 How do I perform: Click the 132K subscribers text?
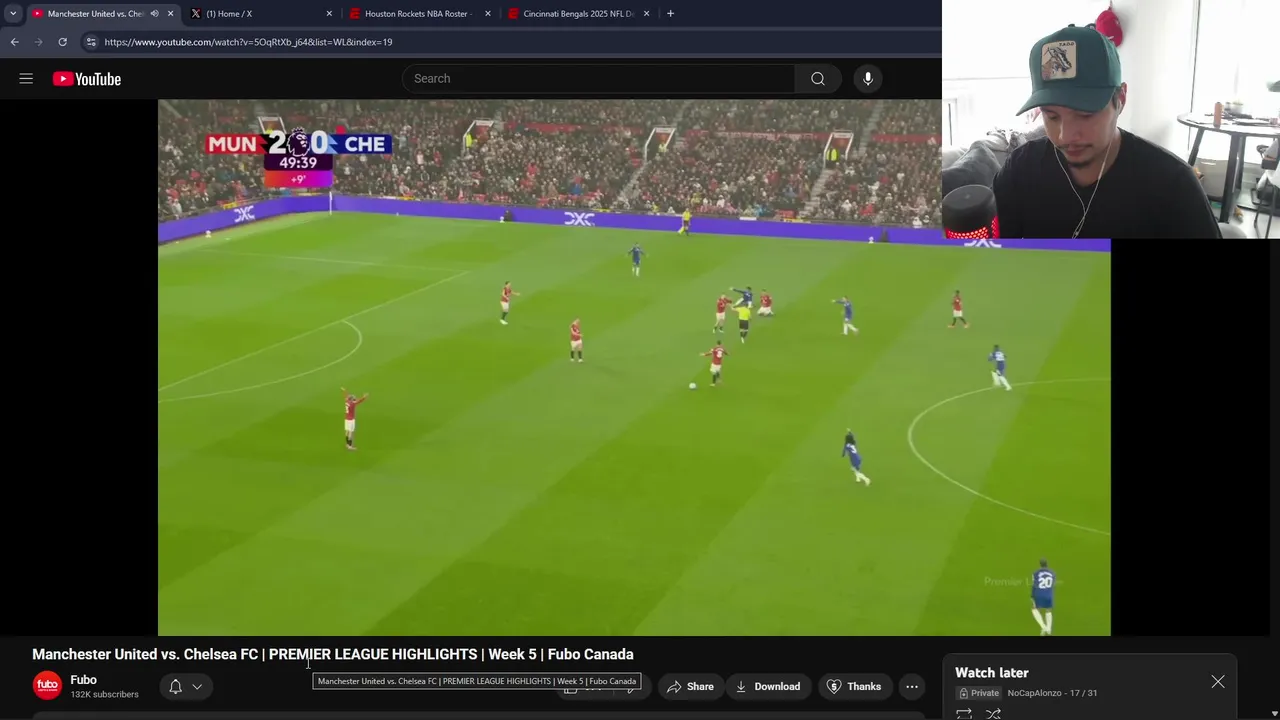pos(104,695)
